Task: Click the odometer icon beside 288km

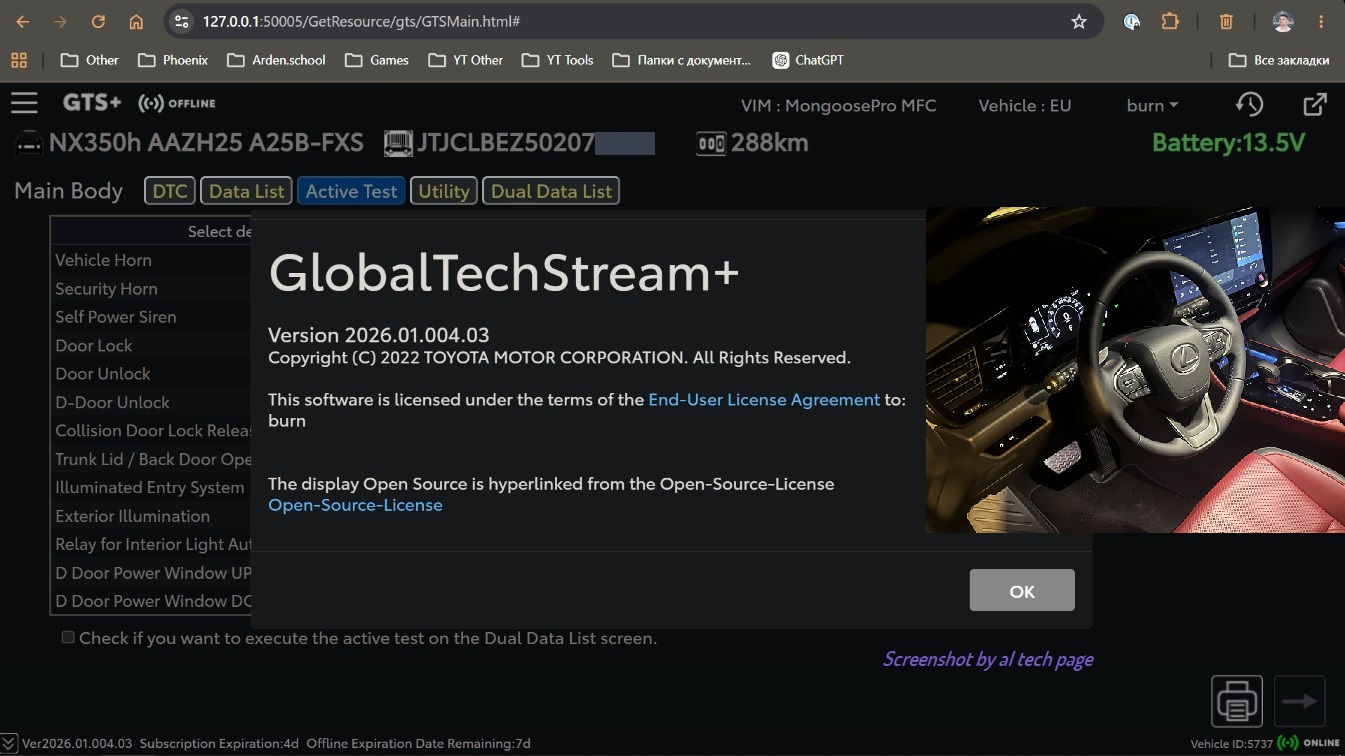Action: (711, 144)
